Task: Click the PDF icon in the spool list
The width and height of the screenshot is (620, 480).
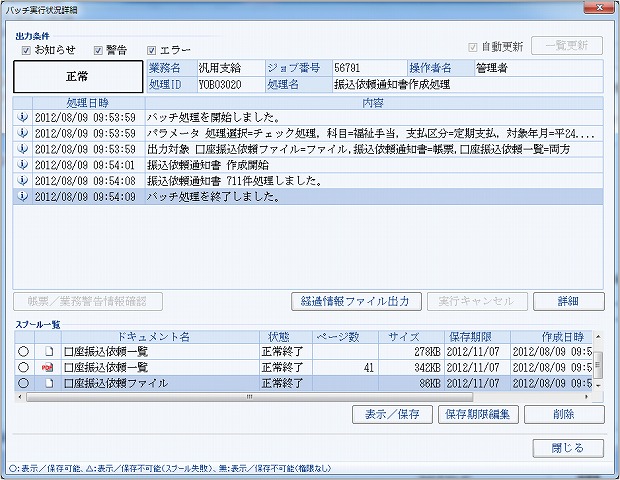Action: pos(47,368)
